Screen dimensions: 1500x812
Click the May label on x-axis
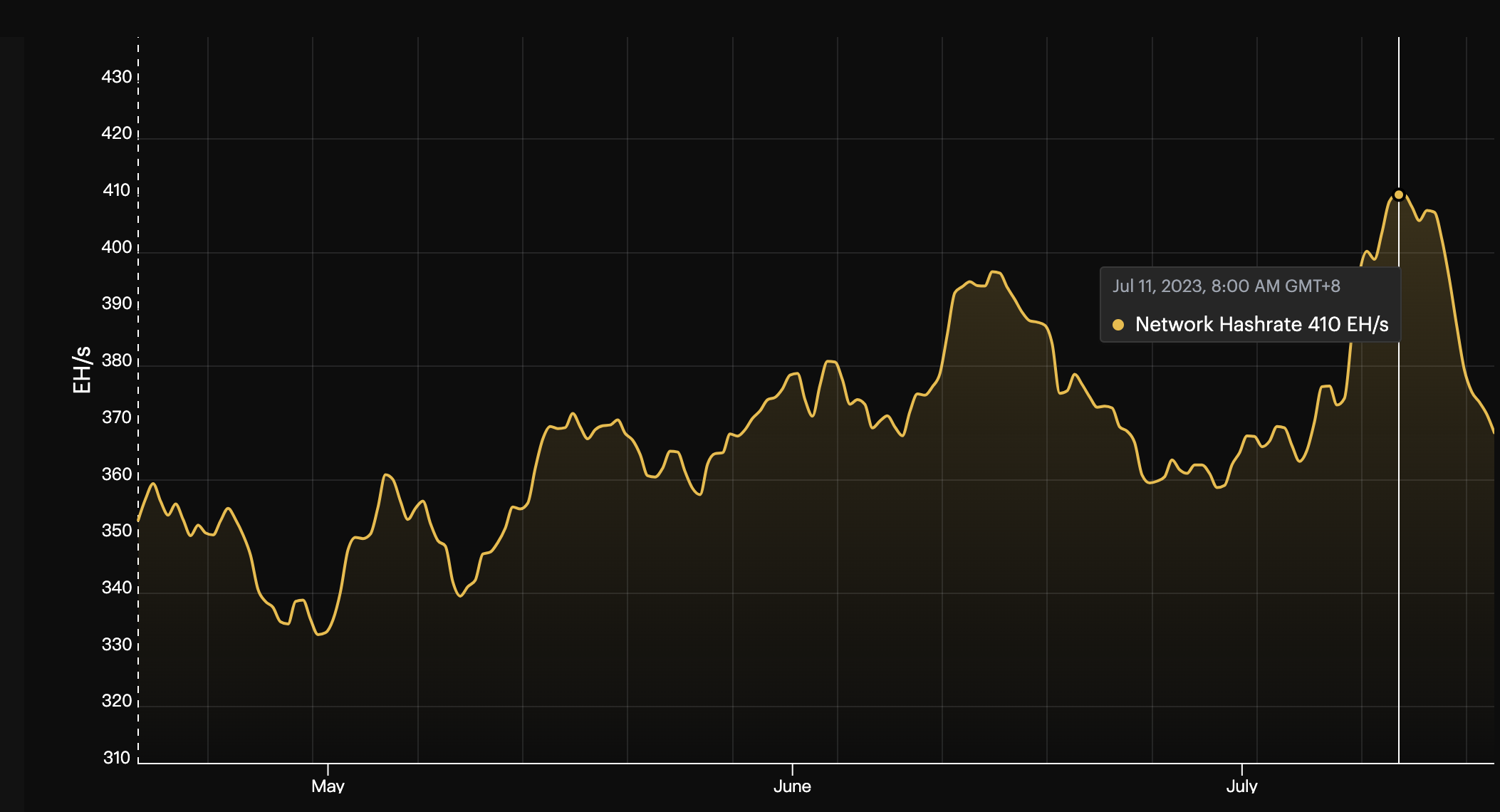(x=328, y=786)
